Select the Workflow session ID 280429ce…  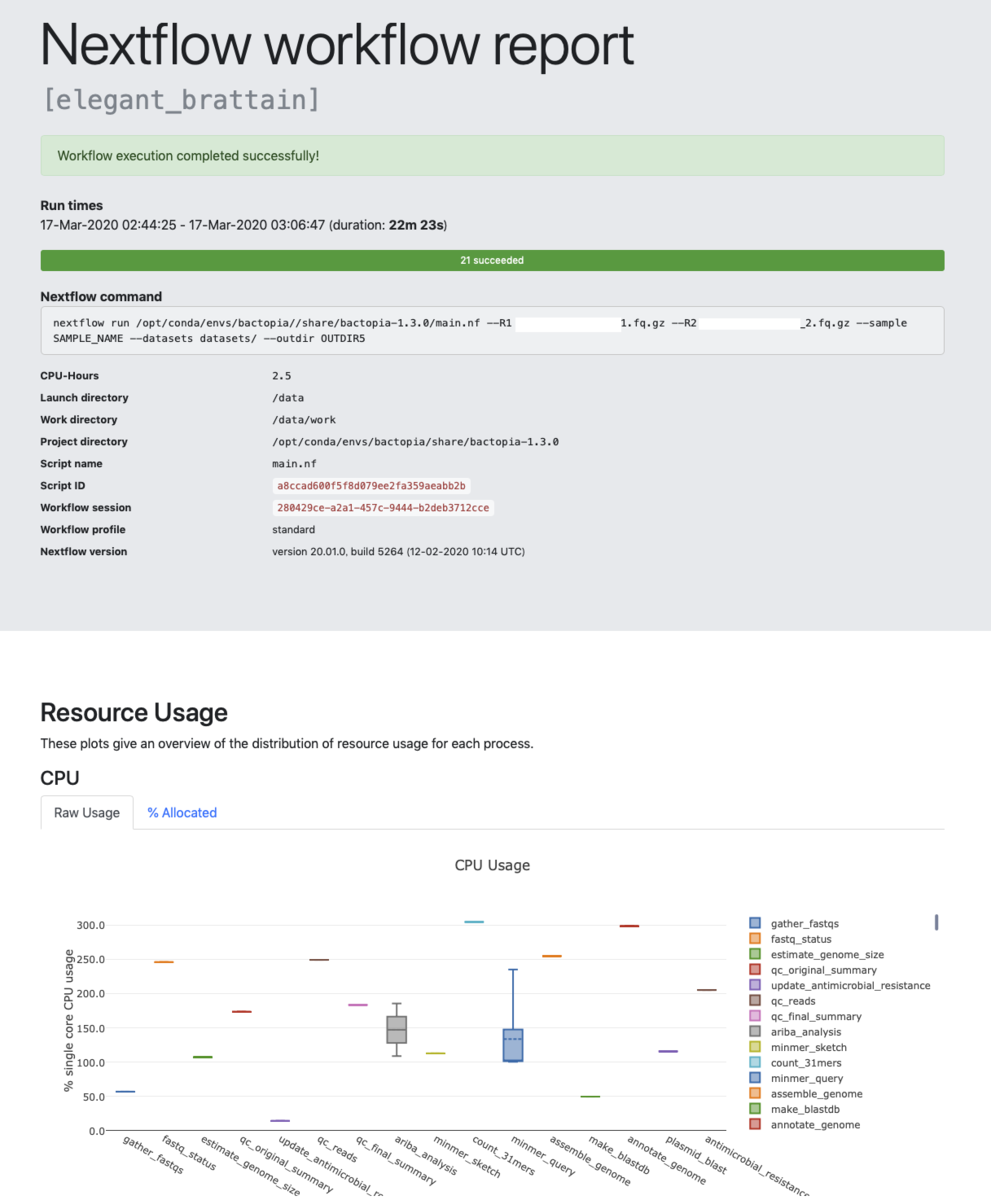pyautogui.click(x=383, y=508)
